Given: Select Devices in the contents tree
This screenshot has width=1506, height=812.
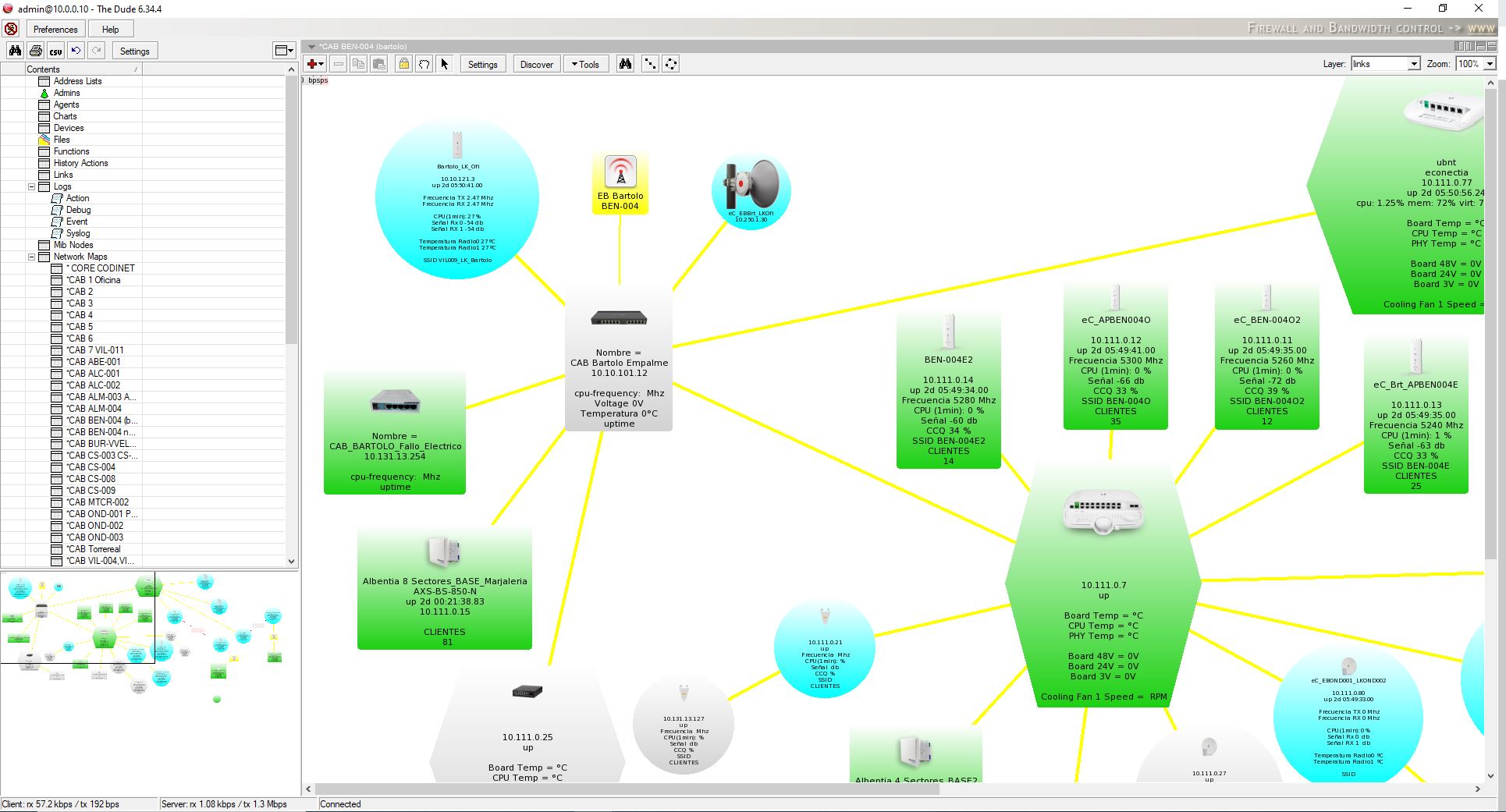Looking at the screenshot, I should point(69,128).
